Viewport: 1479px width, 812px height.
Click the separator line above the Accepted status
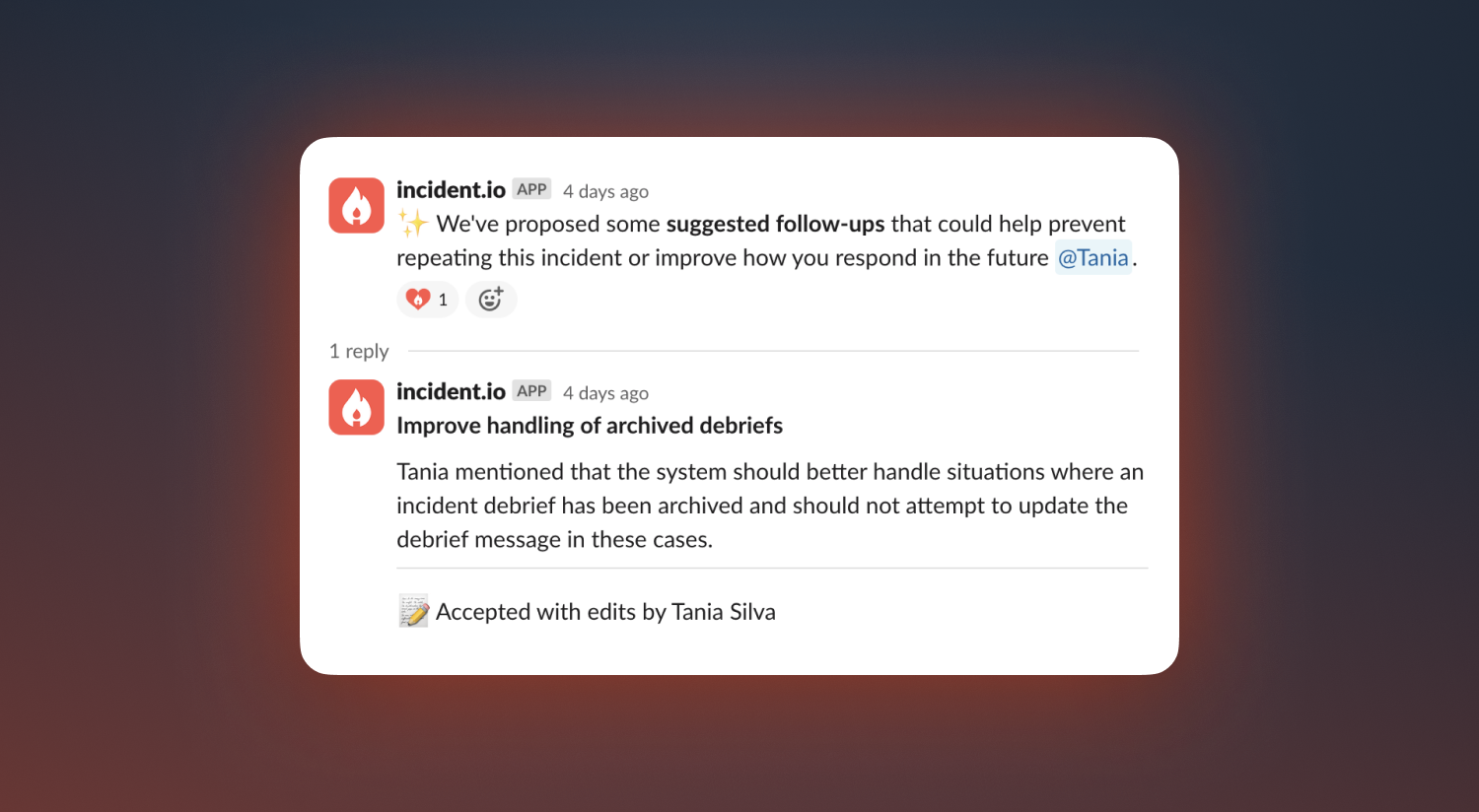[772, 569]
